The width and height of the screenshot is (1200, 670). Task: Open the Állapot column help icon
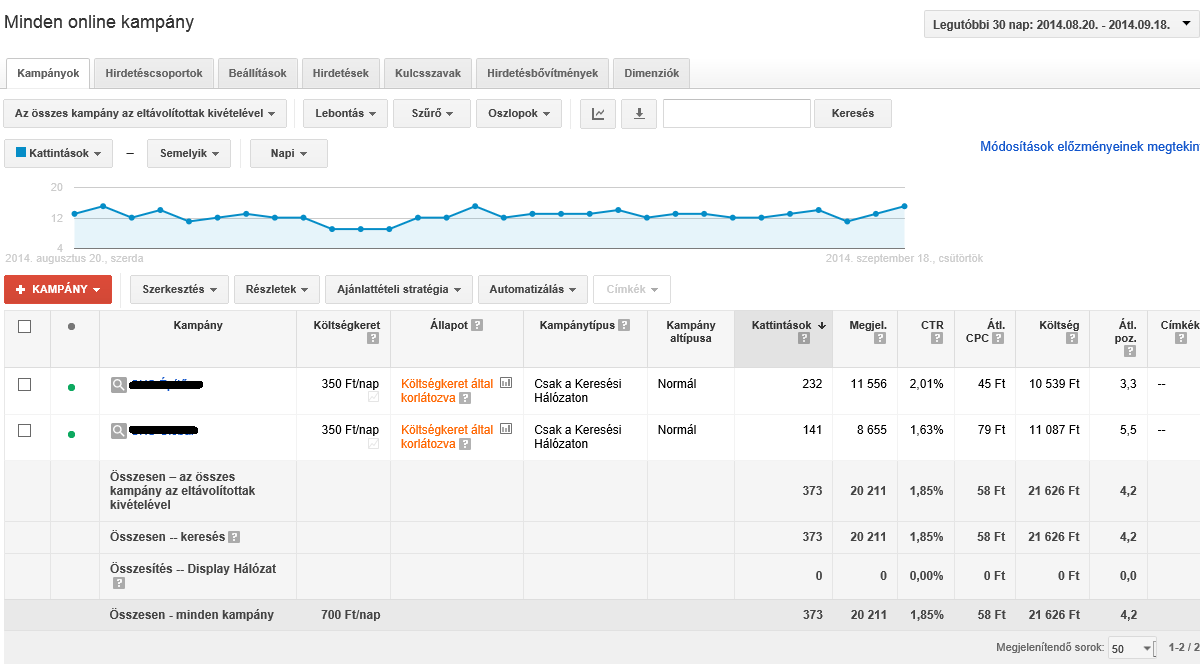pyautogui.click(x=477, y=325)
